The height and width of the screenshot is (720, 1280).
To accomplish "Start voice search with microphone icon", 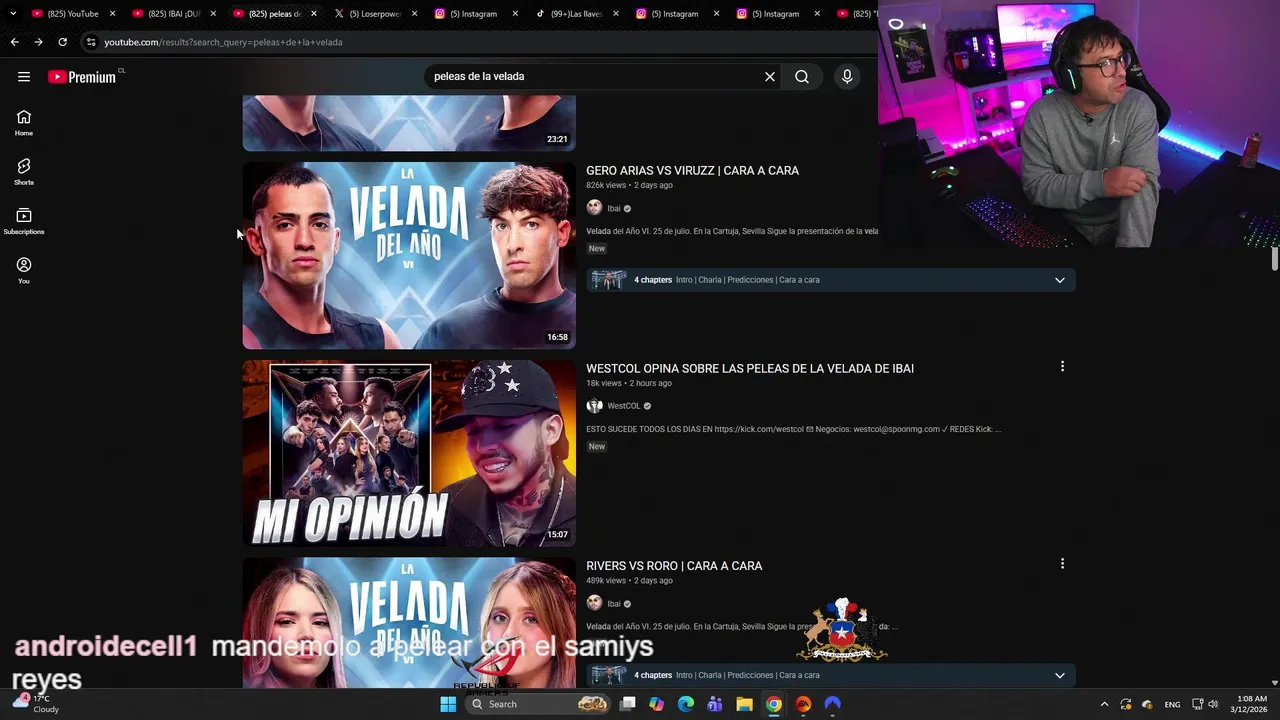I will [x=847, y=77].
